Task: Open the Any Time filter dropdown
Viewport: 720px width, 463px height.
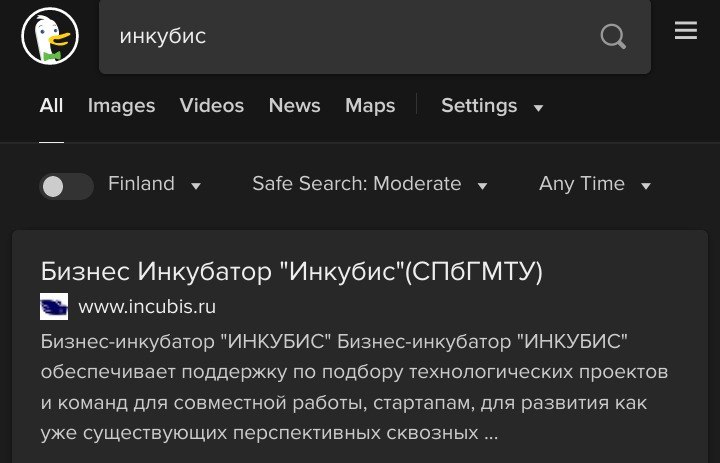Action: 595,184
